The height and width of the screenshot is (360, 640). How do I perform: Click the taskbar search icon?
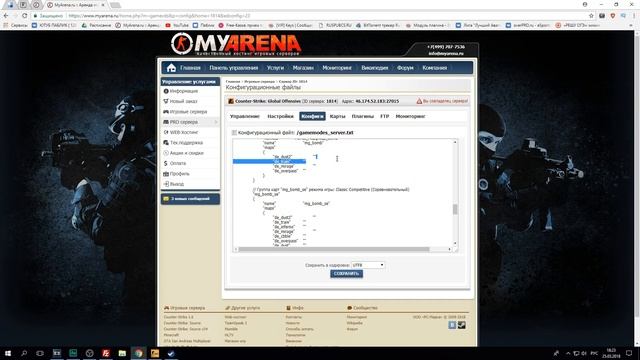pos(24,353)
